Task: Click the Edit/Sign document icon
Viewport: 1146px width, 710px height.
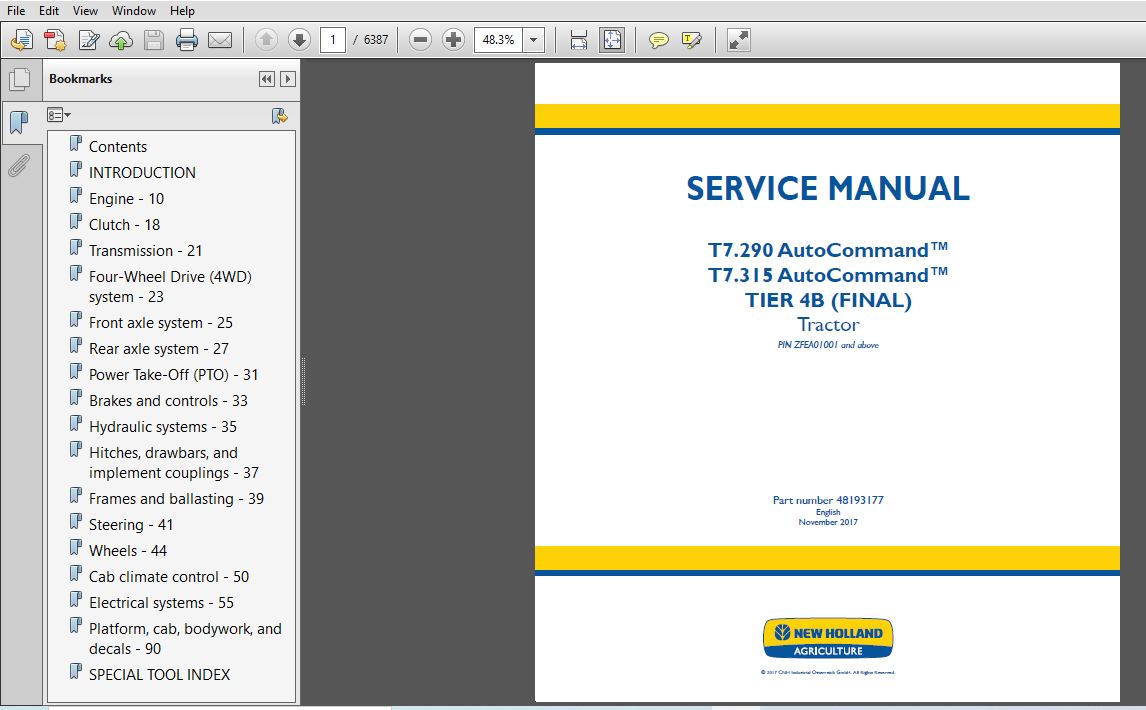Action: click(89, 39)
